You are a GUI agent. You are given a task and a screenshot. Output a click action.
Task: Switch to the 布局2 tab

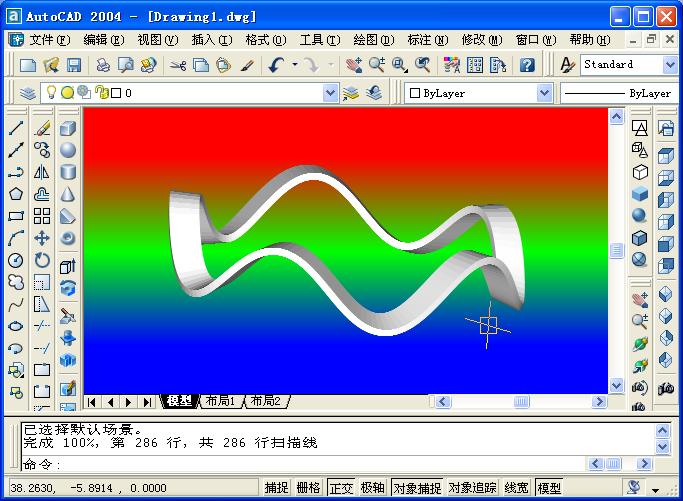pos(266,401)
